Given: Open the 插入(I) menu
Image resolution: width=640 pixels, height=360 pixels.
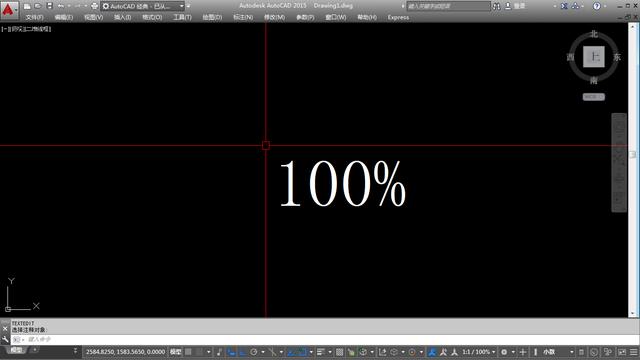Looking at the screenshot, I should click(x=122, y=18).
